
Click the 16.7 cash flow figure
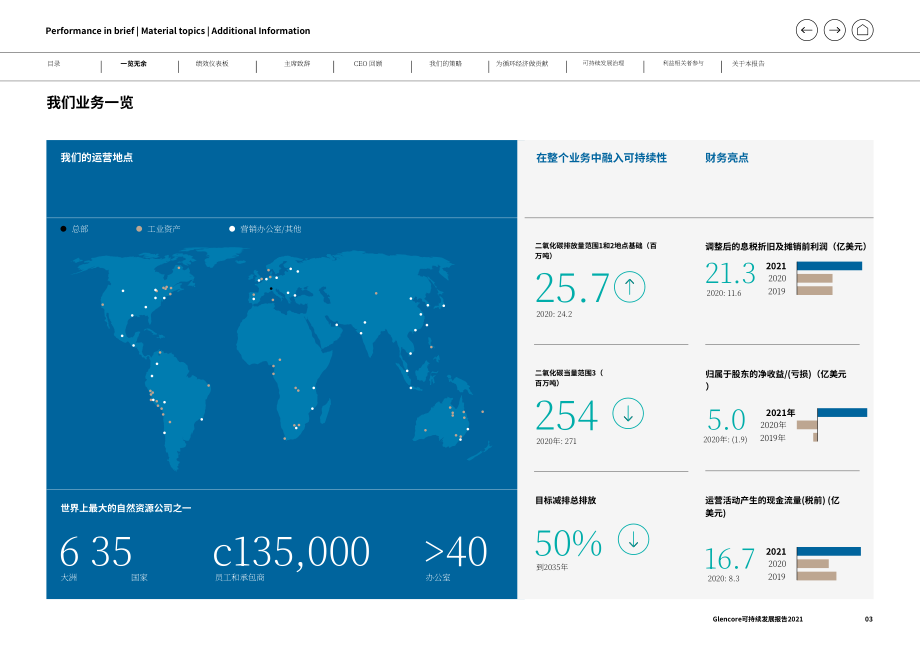pyautogui.click(x=729, y=559)
